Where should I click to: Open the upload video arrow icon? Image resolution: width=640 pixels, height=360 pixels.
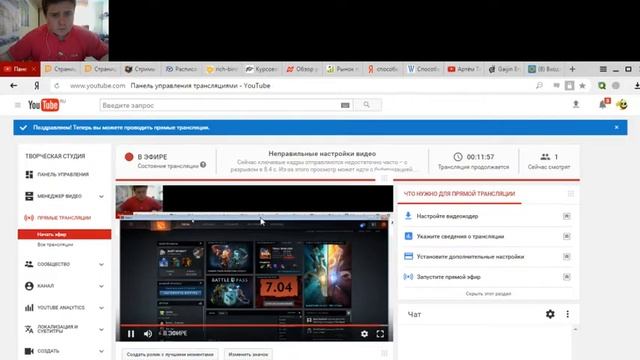click(576, 104)
